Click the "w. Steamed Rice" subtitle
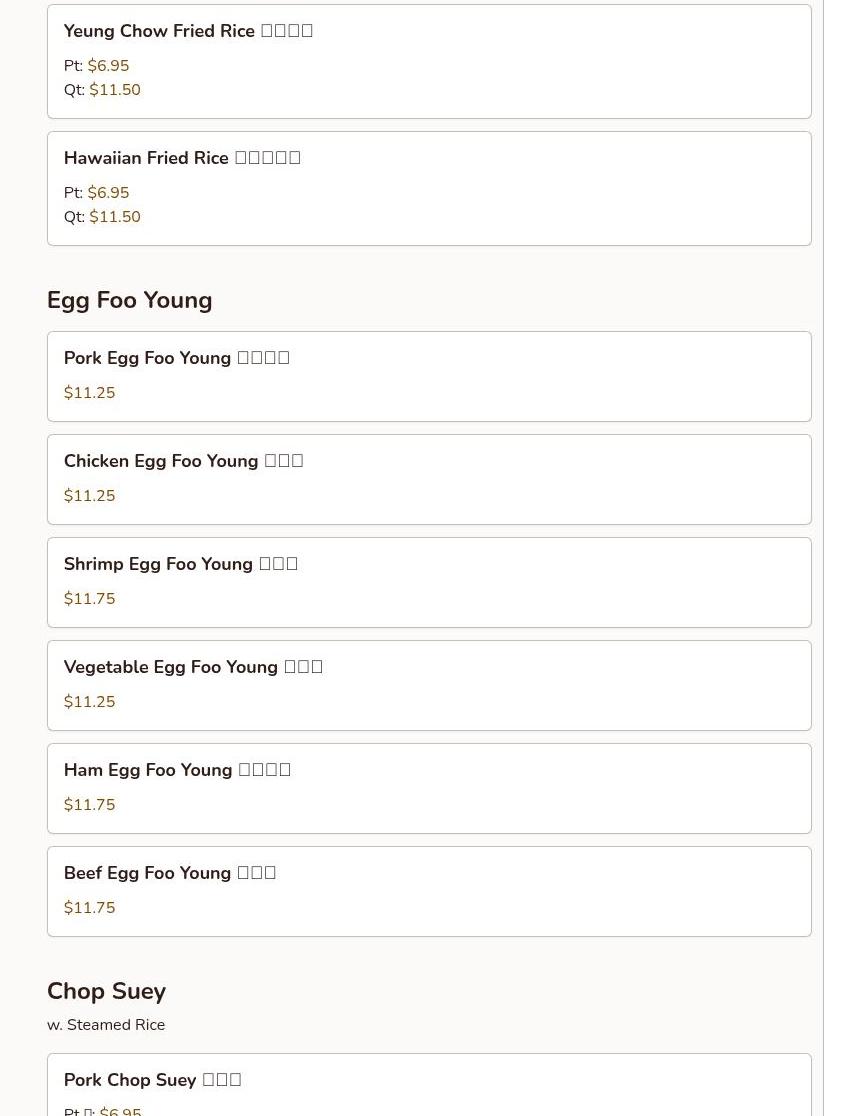844x1116 pixels. tap(106, 1025)
